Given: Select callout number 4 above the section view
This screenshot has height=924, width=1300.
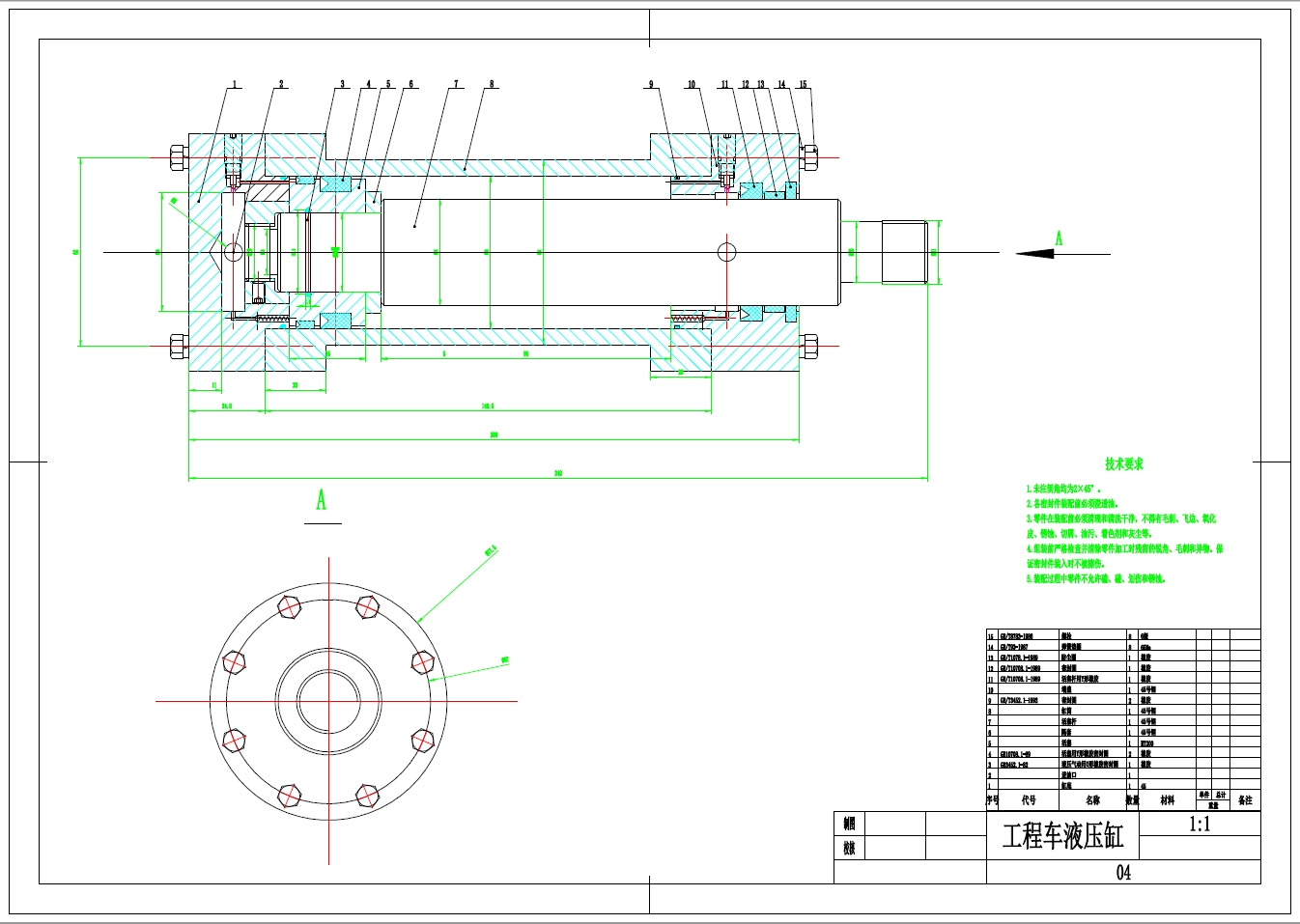Looking at the screenshot, I should 368,84.
